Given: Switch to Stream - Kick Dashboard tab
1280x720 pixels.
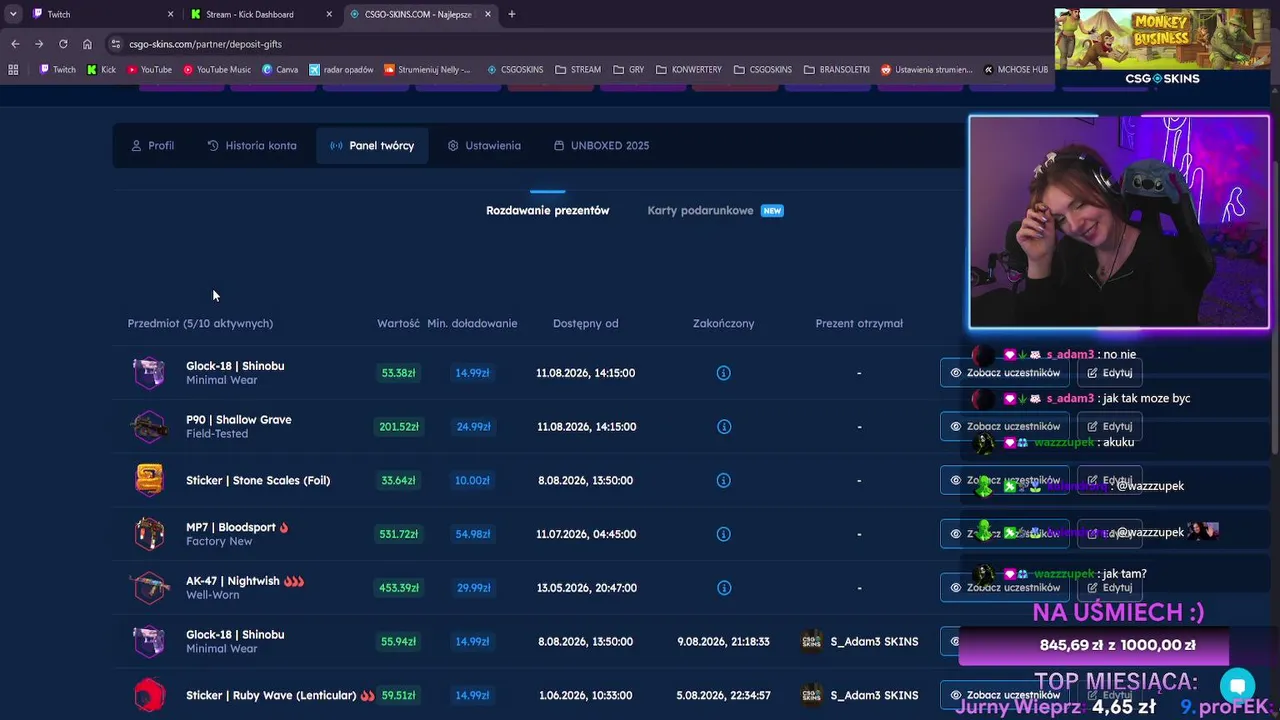Looking at the screenshot, I should [x=261, y=14].
